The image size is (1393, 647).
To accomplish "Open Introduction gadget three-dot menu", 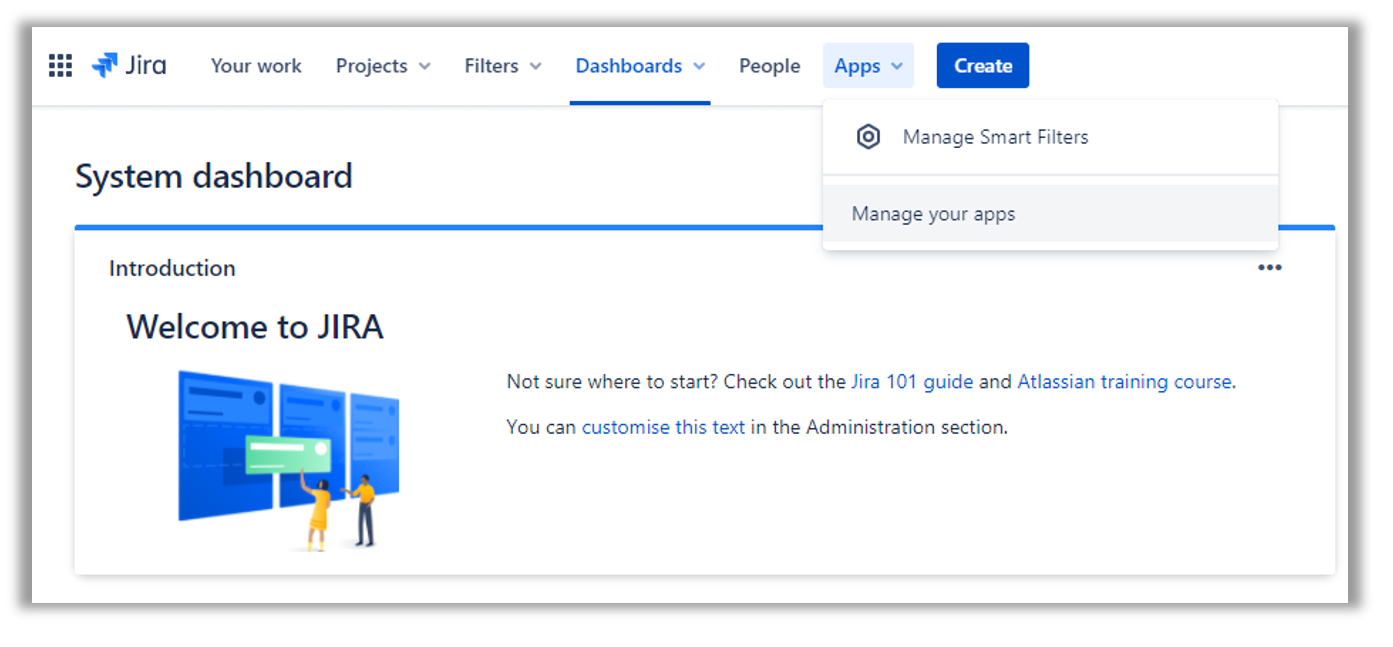I will click(1270, 268).
